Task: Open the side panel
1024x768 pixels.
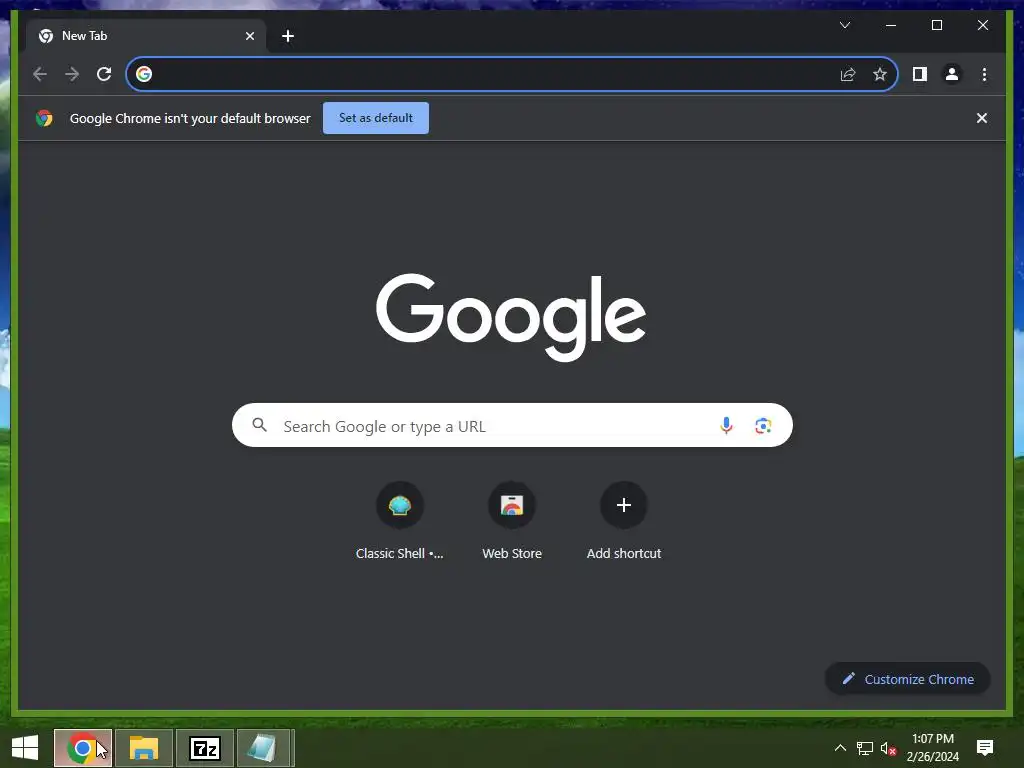Action: [x=920, y=74]
